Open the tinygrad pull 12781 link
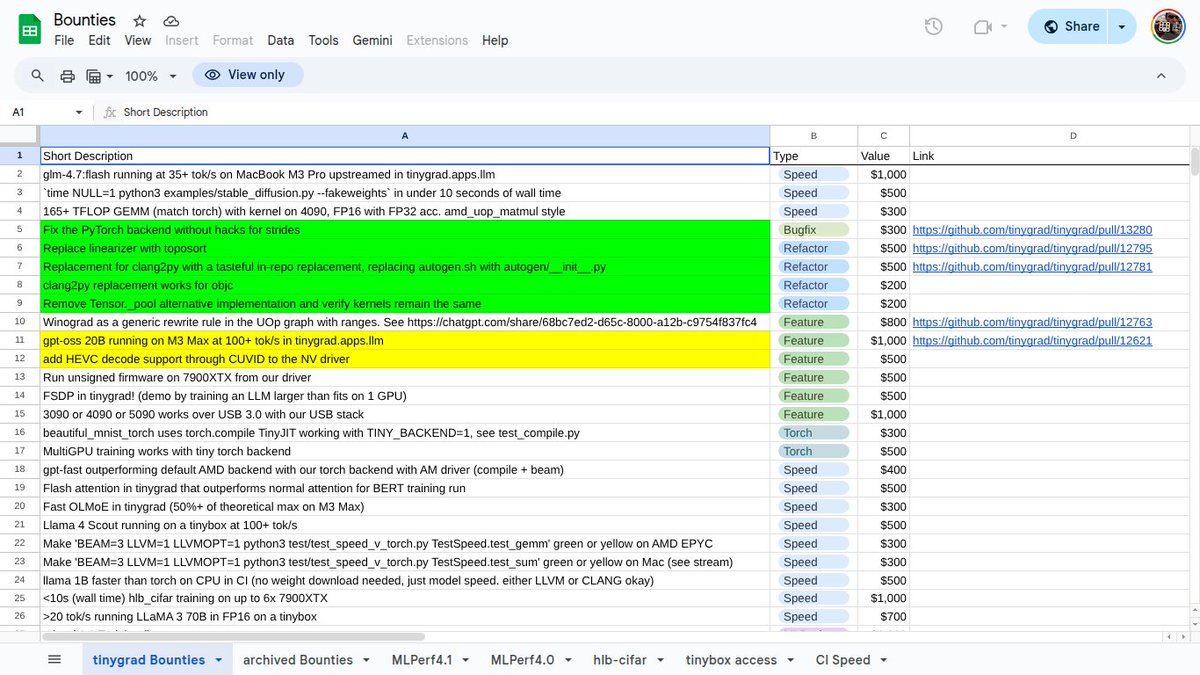 pos(1032,267)
